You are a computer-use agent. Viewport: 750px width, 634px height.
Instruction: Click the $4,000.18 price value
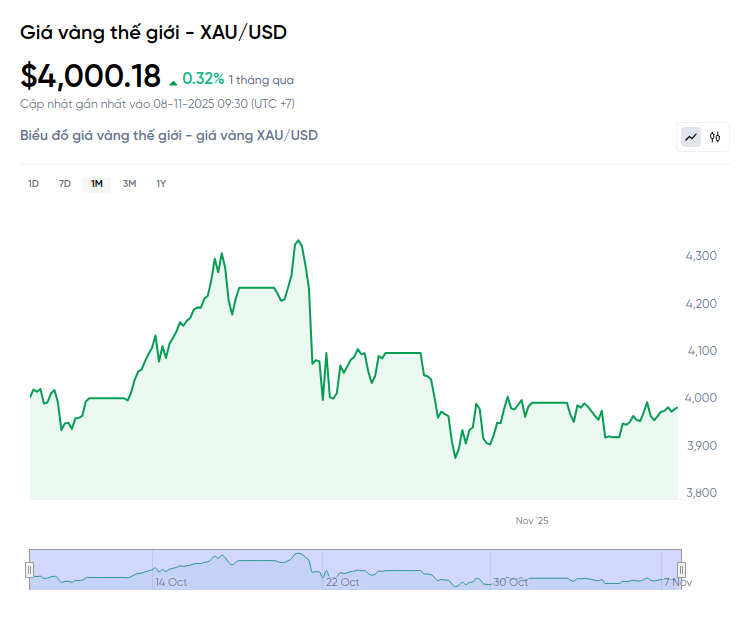click(90, 76)
